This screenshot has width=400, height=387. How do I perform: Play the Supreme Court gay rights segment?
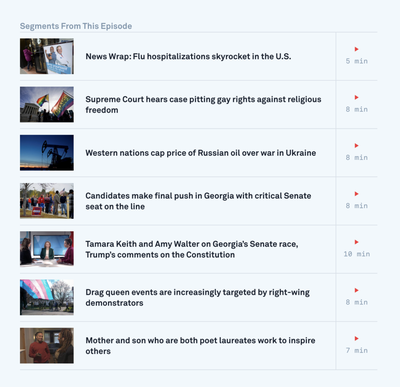[x=356, y=98]
